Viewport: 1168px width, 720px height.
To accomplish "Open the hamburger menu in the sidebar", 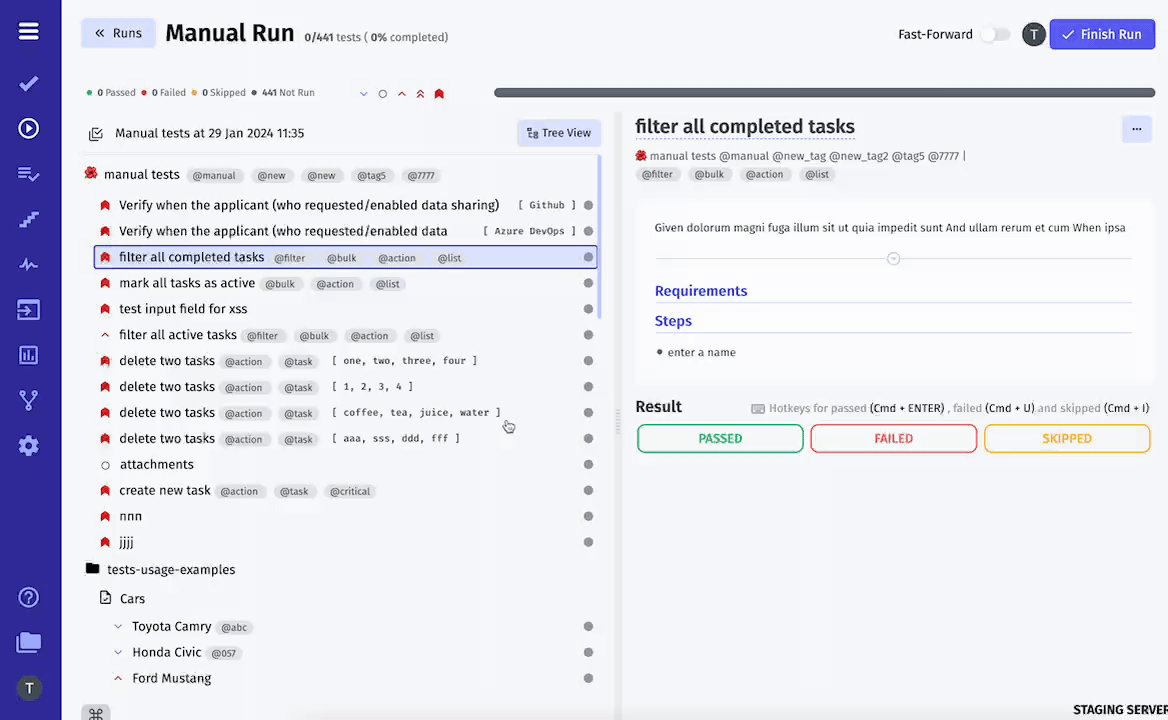I will 28,31.
